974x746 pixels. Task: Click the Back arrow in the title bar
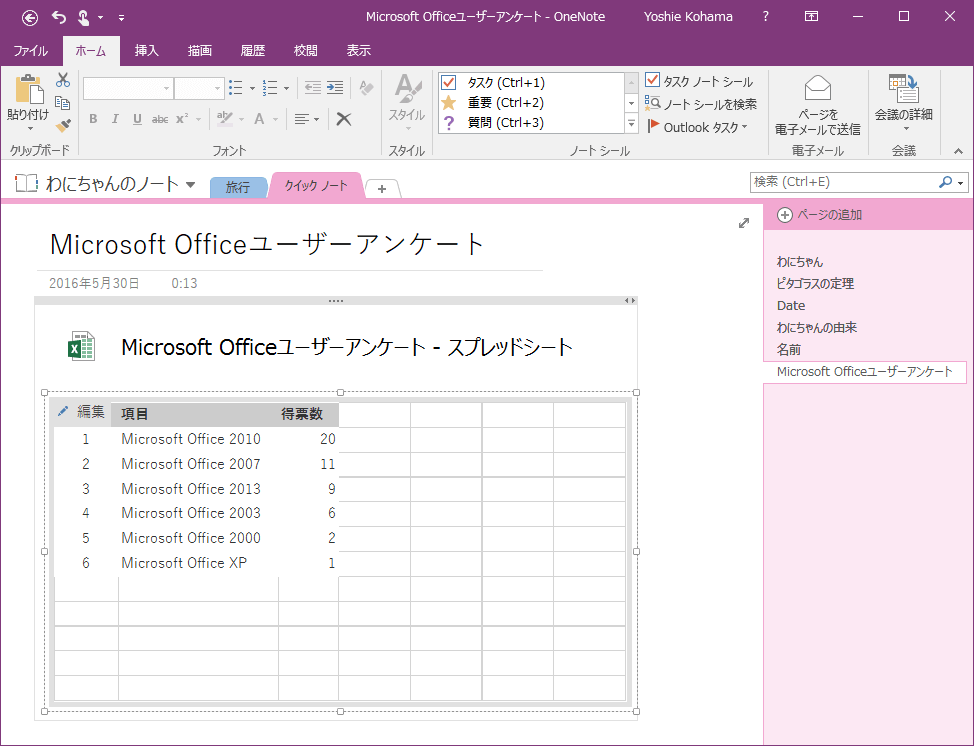point(30,17)
